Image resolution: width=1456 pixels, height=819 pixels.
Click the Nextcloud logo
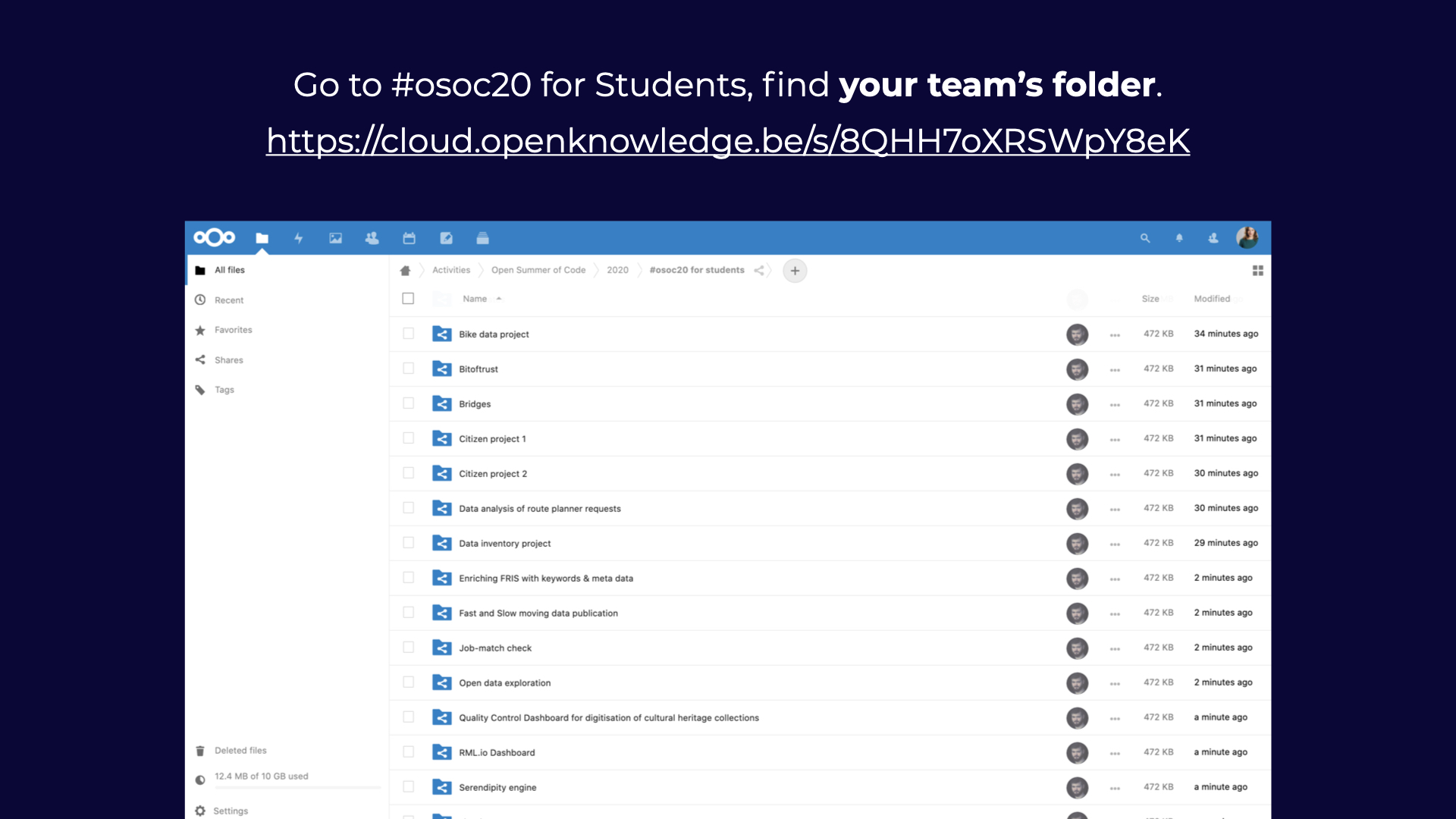(214, 238)
